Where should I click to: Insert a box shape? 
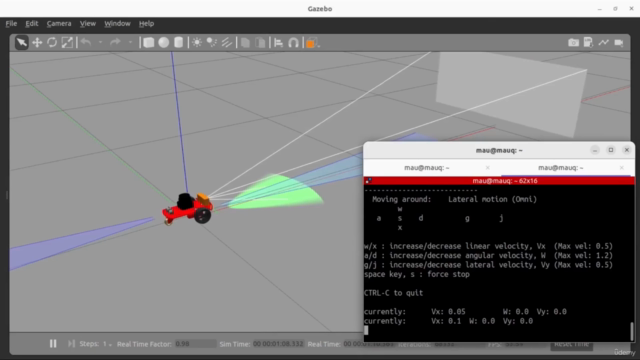click(149, 42)
